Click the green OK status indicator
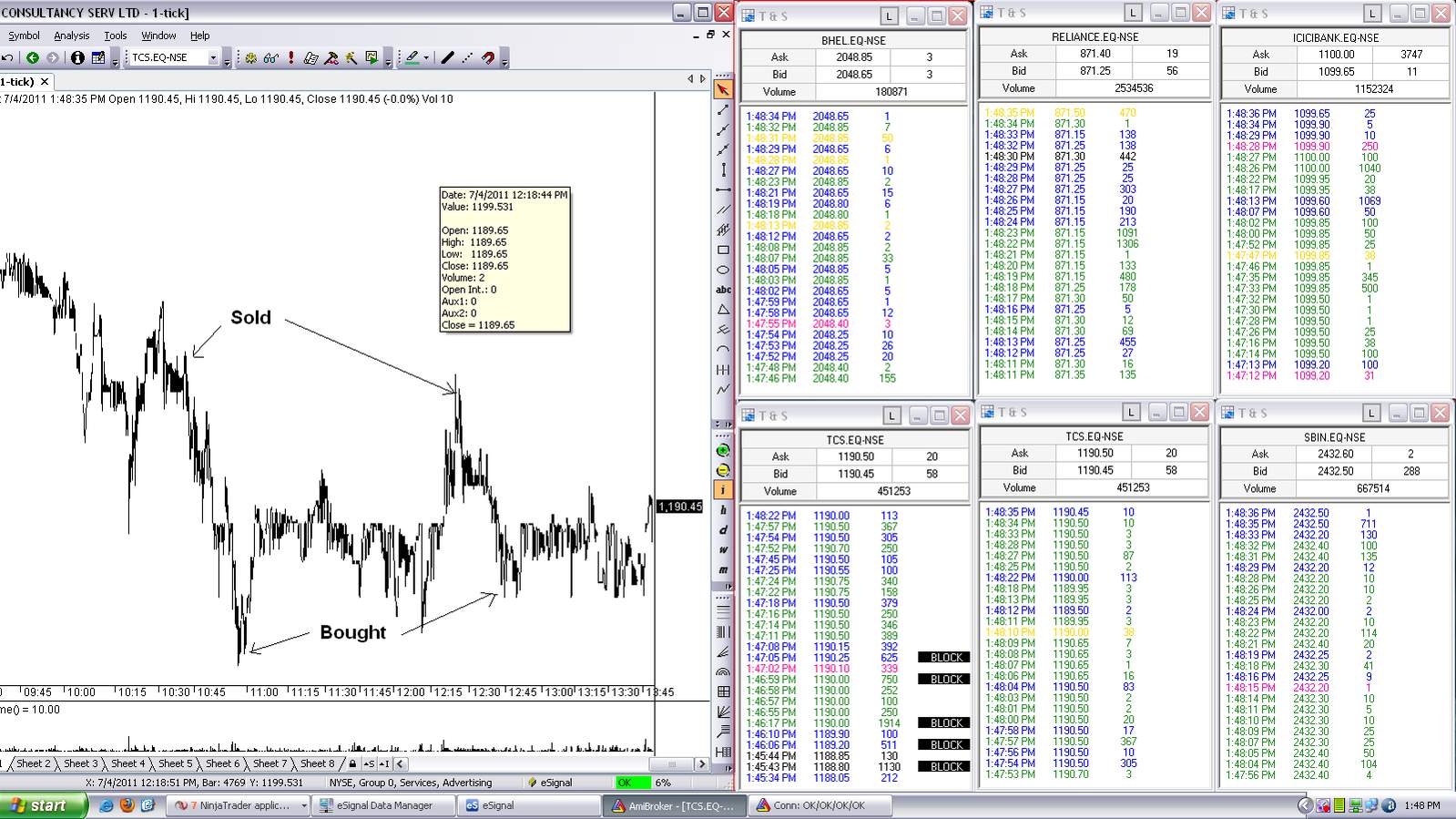 coord(633,783)
